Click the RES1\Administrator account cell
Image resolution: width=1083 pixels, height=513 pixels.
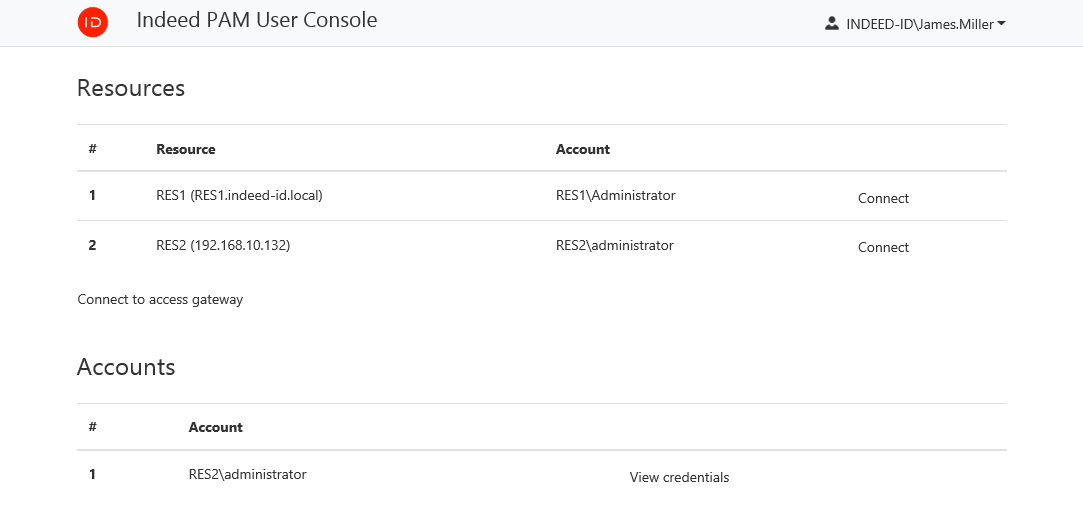point(615,195)
